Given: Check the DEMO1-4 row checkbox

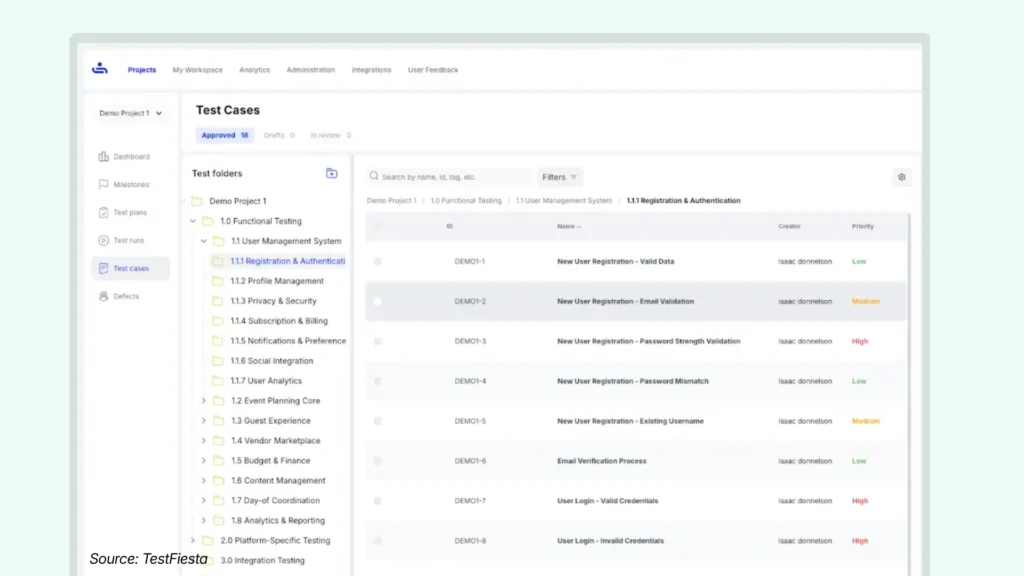Looking at the screenshot, I should pyautogui.click(x=377, y=381).
